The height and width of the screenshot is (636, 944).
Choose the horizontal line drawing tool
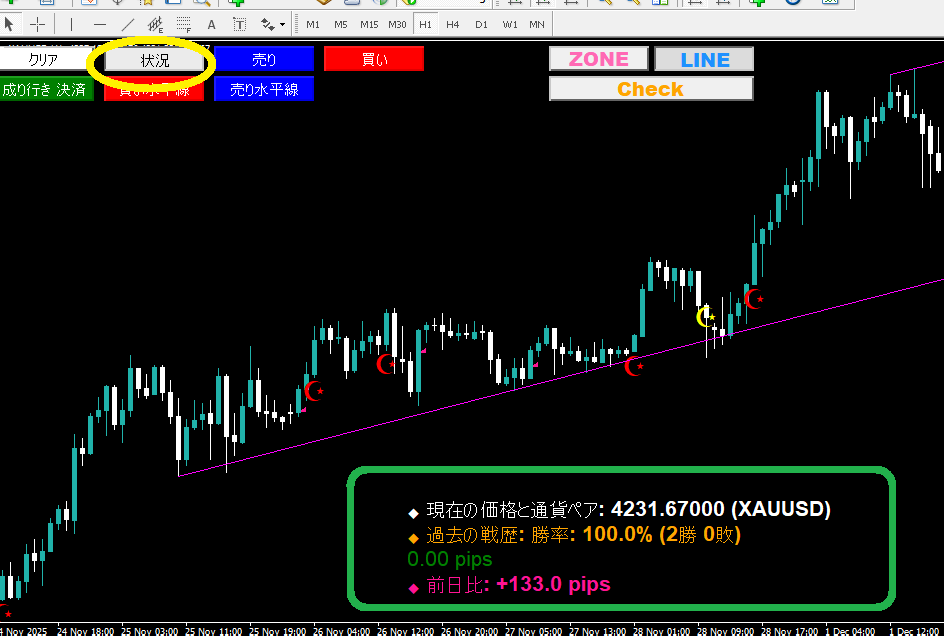click(x=99, y=24)
